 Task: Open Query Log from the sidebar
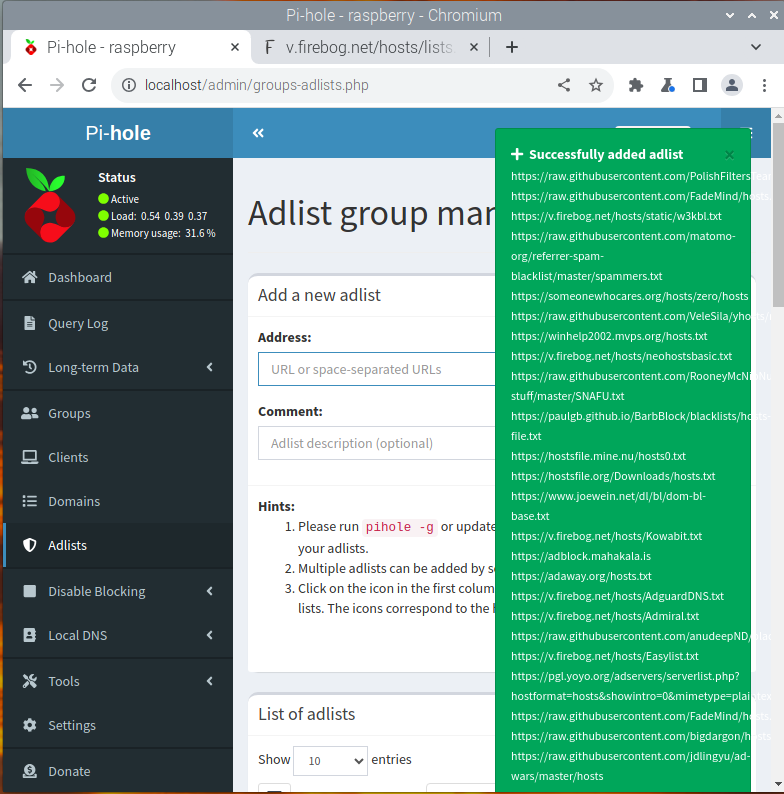pos(117,323)
